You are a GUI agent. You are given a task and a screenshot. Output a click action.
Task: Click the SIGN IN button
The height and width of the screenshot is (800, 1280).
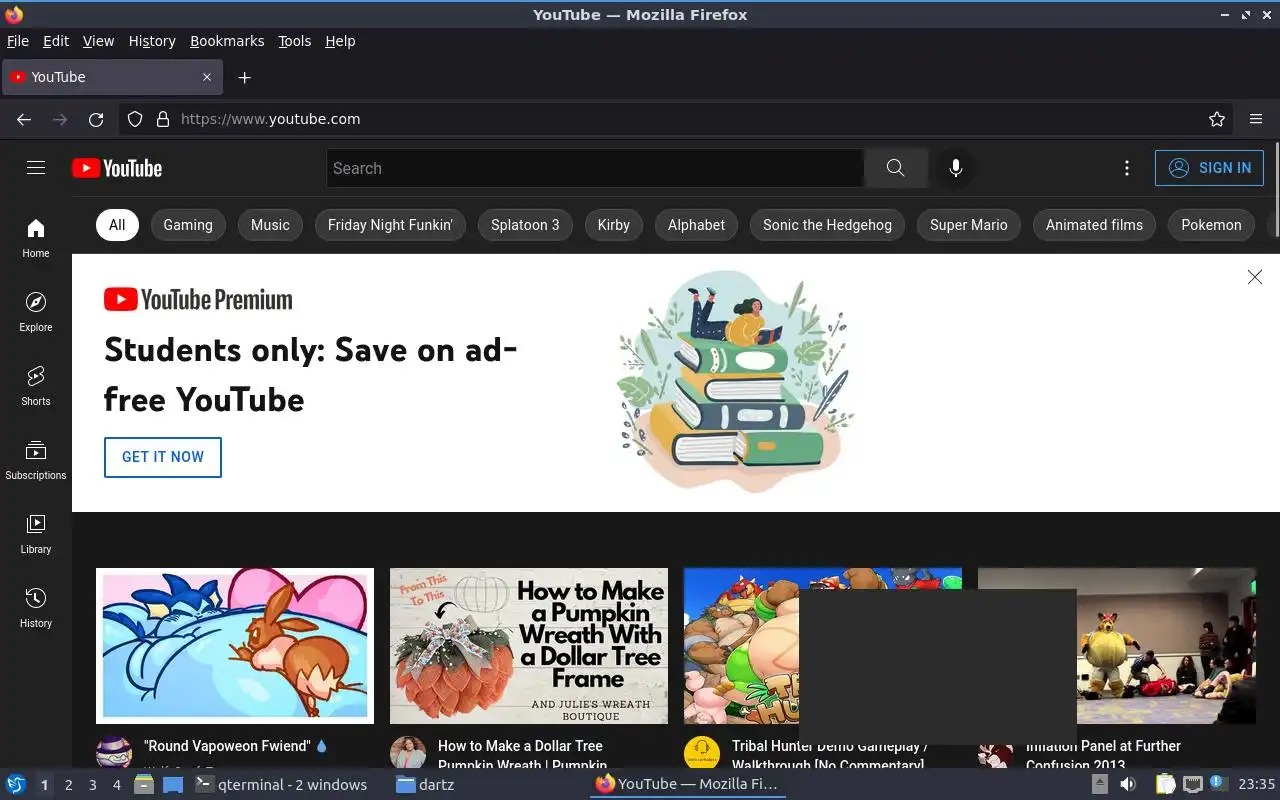pos(1209,168)
